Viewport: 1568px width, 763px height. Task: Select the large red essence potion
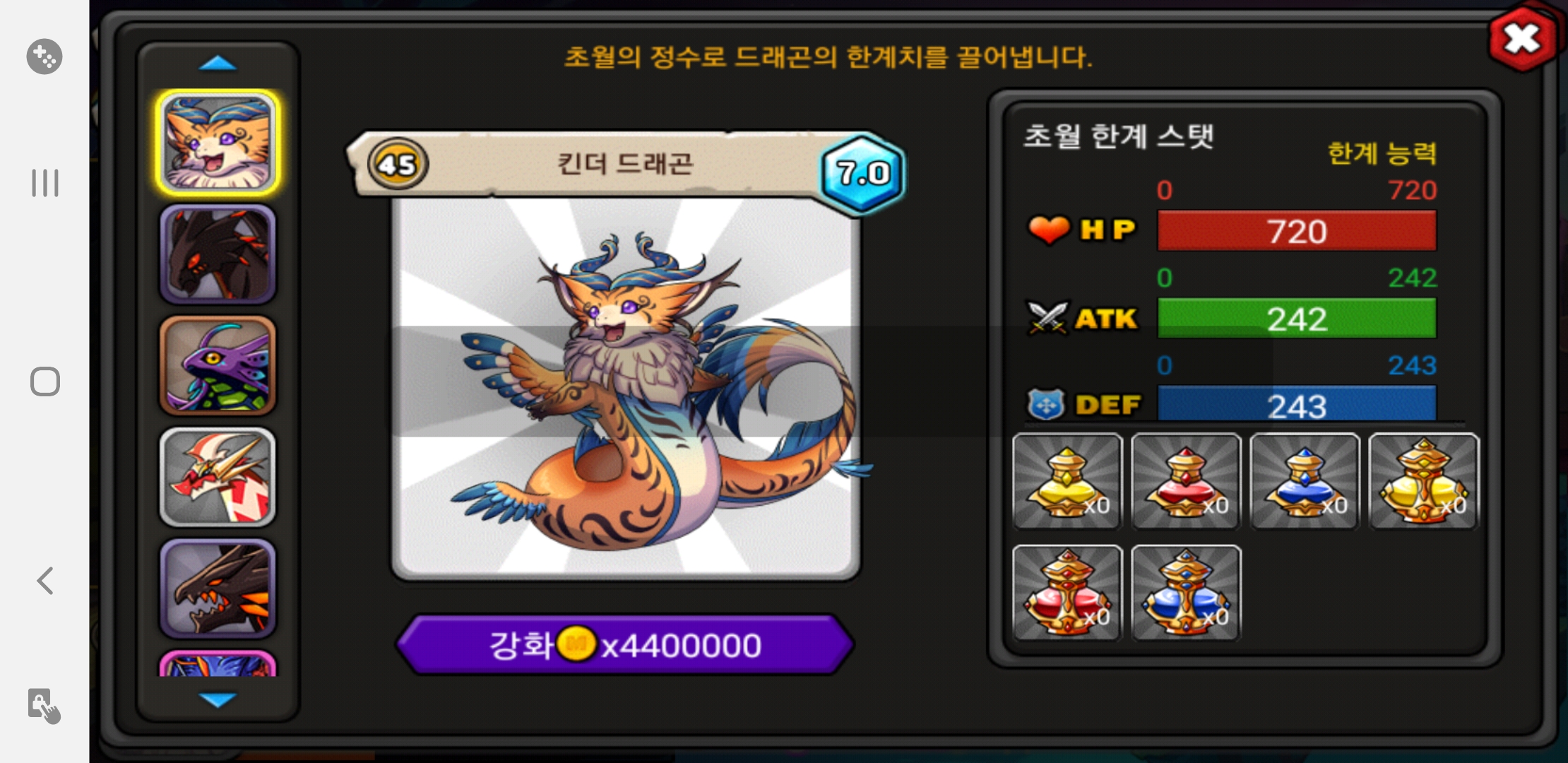coord(1067,593)
